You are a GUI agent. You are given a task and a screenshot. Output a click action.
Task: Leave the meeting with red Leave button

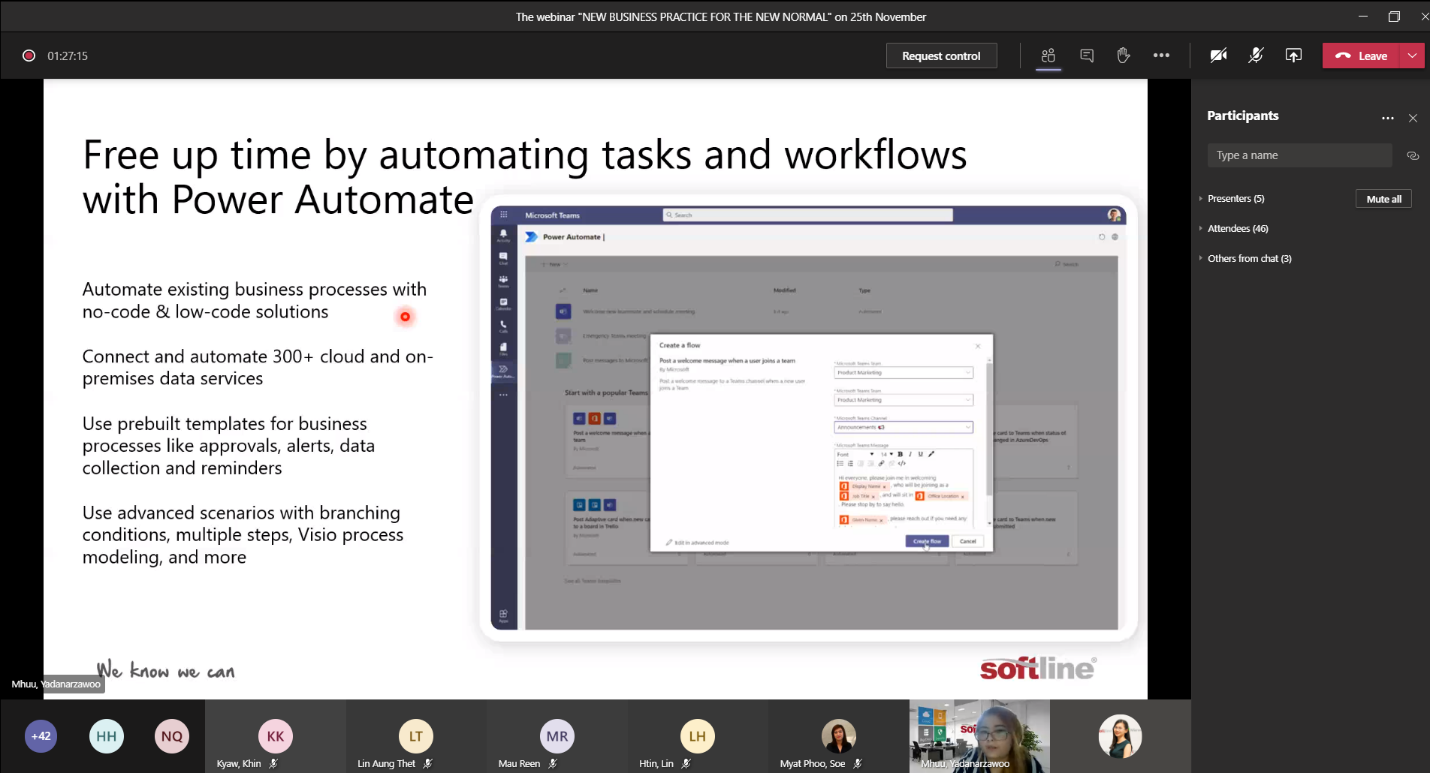(x=1362, y=56)
